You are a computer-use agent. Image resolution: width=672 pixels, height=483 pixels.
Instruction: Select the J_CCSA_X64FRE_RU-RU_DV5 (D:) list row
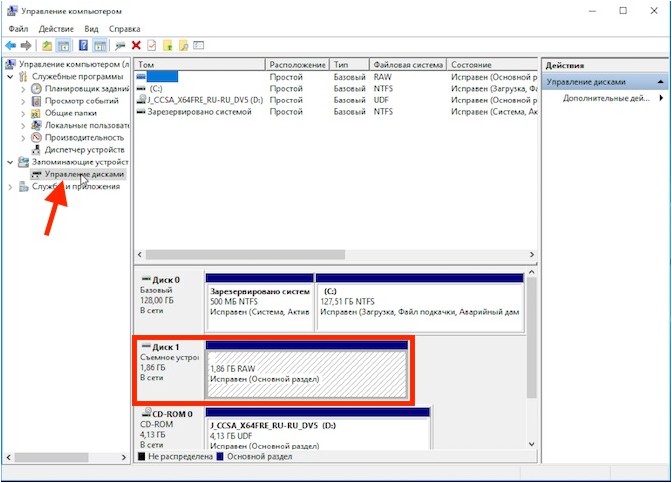coord(336,100)
